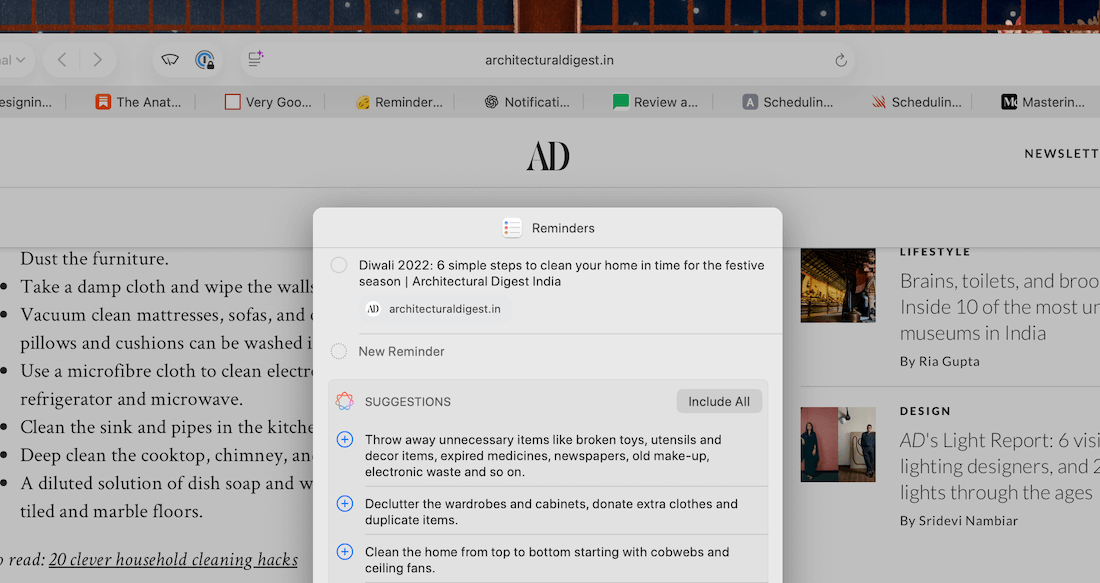
Task: Expand the profile dropdown chevron in toolbar
Action: 21,60
